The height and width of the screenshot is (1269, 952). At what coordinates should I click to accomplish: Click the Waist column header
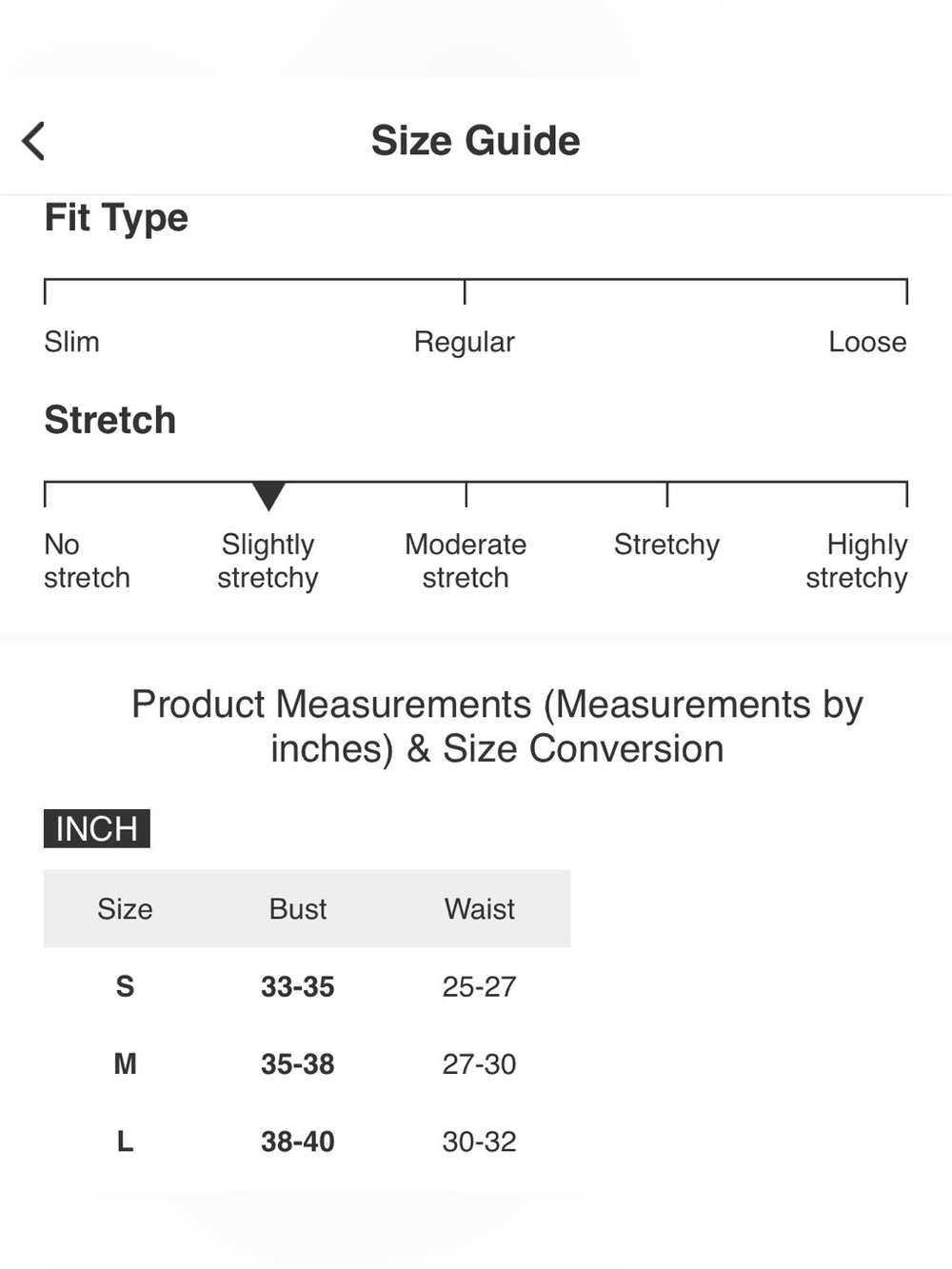(x=480, y=908)
